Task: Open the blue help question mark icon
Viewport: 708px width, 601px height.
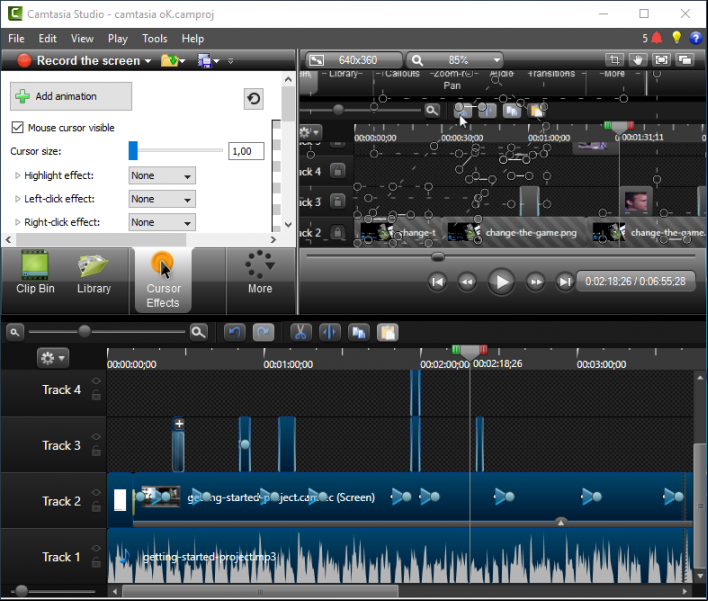Action: [696, 38]
